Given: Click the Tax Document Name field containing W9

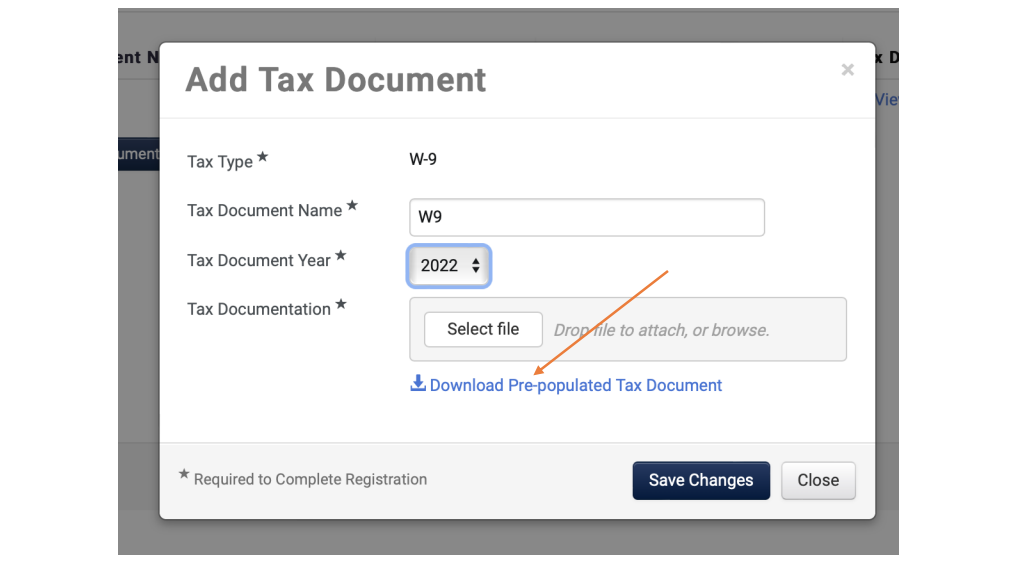Looking at the screenshot, I should 587,217.
